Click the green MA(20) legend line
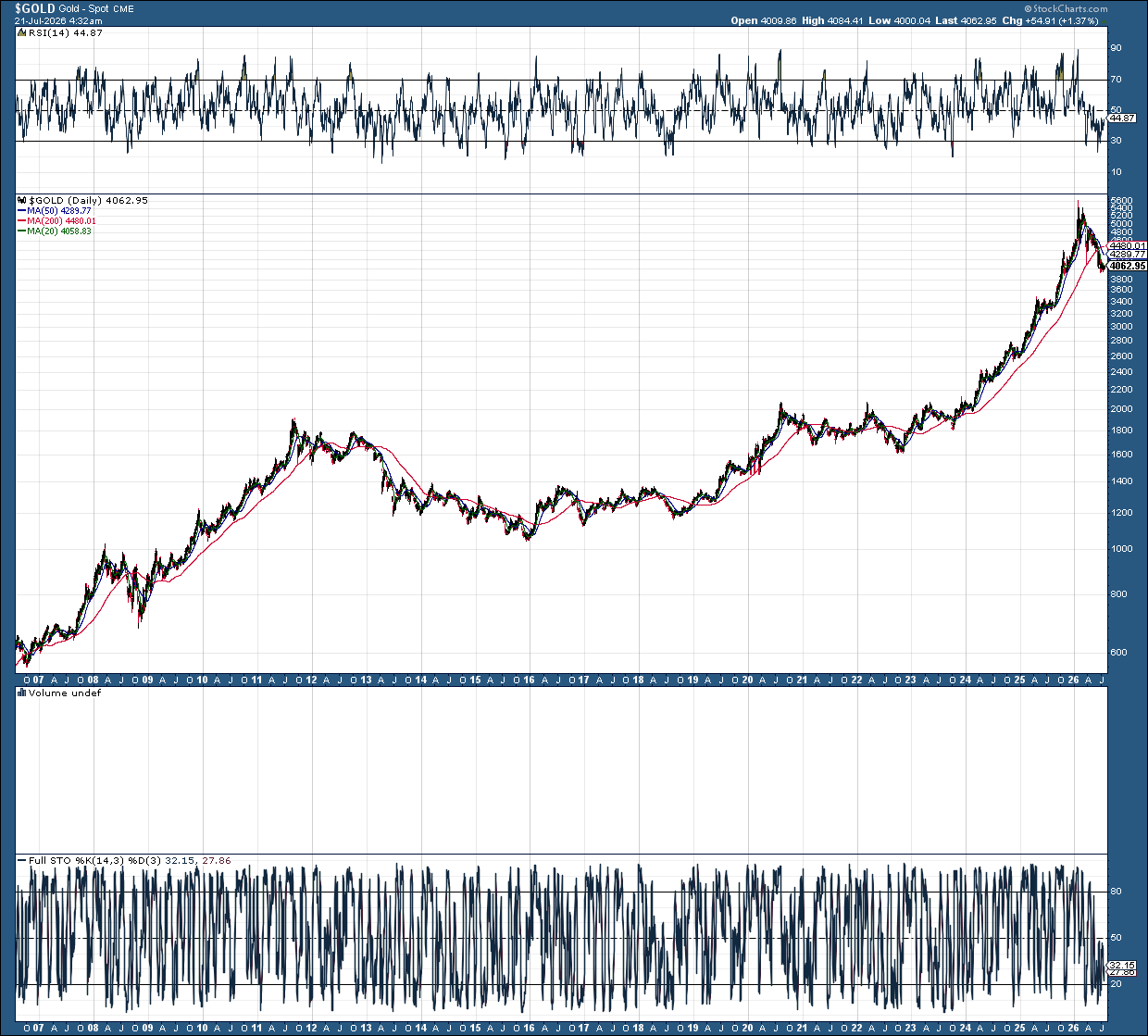This screenshot has height=1036, width=1148. click(21, 231)
